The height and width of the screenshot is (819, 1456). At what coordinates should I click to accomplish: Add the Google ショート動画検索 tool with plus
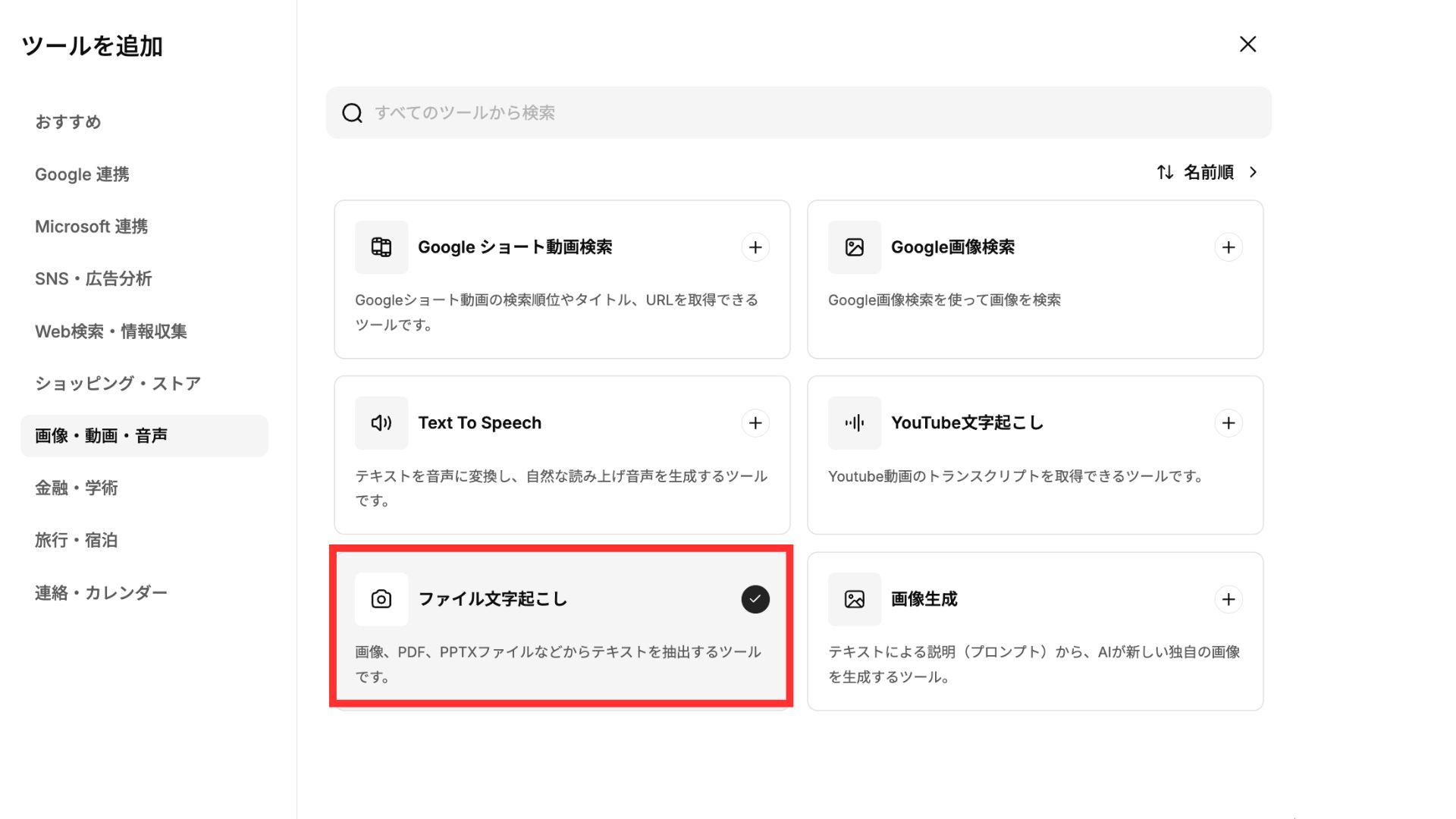pos(755,247)
